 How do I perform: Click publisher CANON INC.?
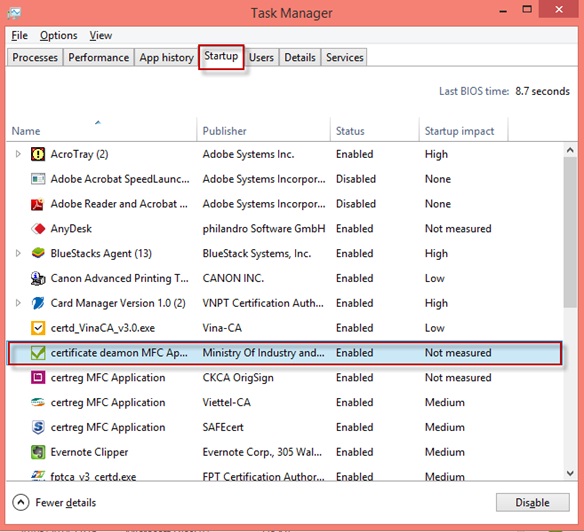pyautogui.click(x=233, y=278)
